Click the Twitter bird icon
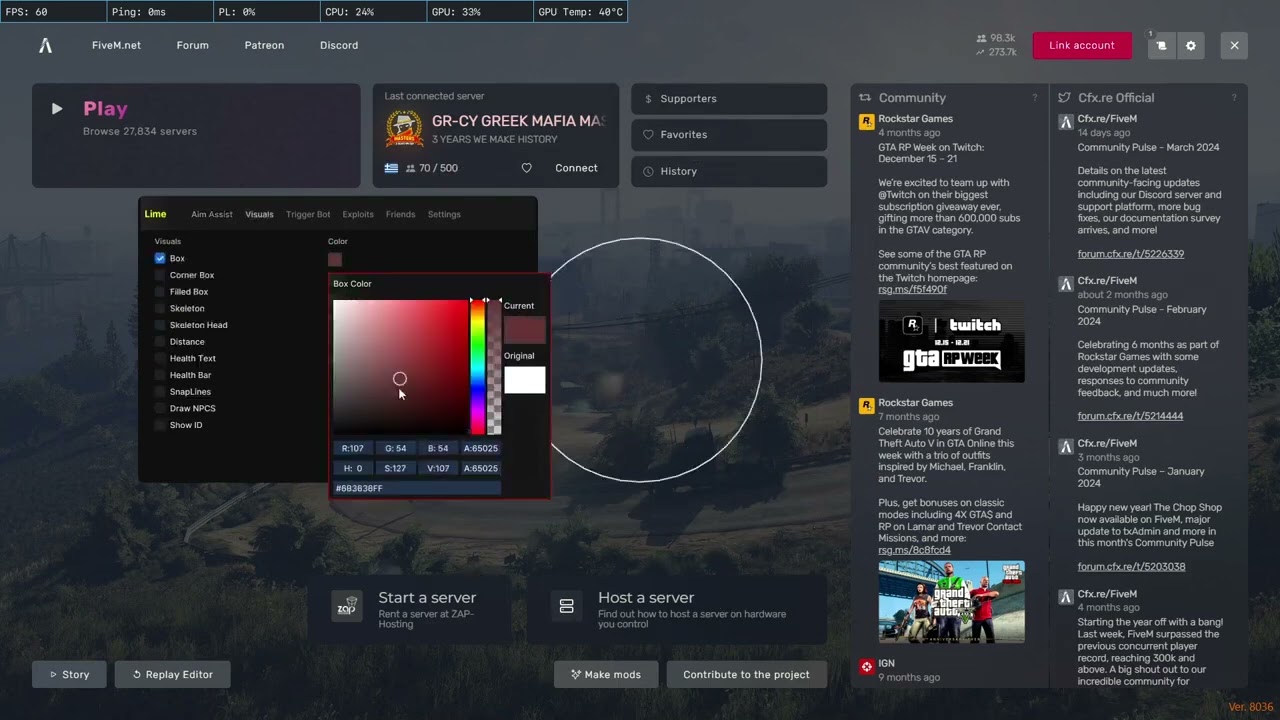The height and width of the screenshot is (720, 1280). [x=1065, y=98]
